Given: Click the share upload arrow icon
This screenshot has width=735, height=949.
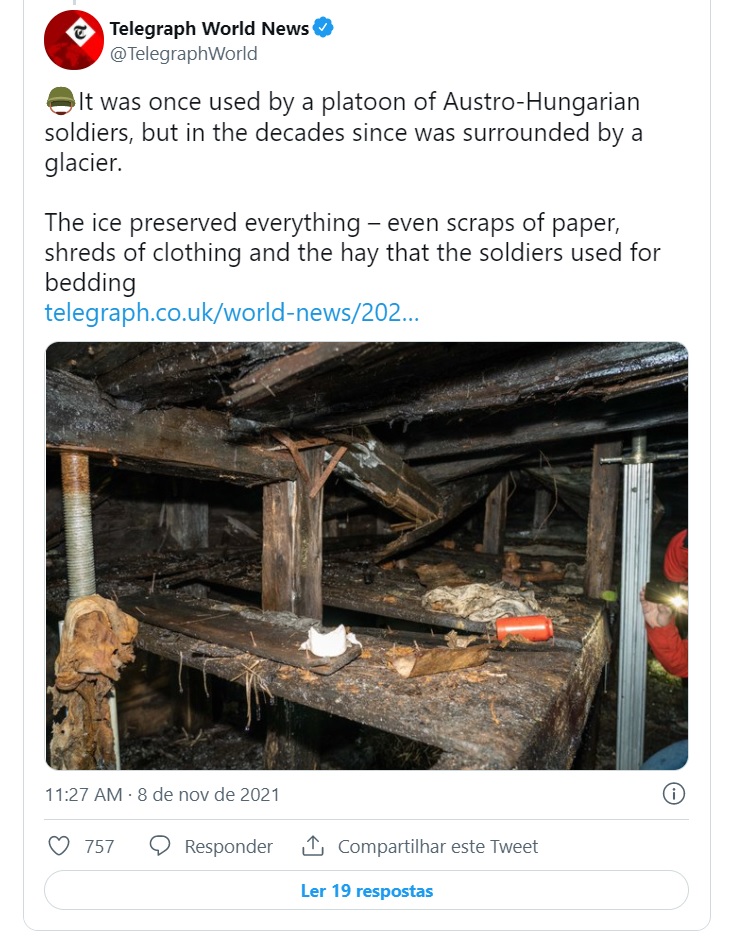Looking at the screenshot, I should pyautogui.click(x=312, y=846).
